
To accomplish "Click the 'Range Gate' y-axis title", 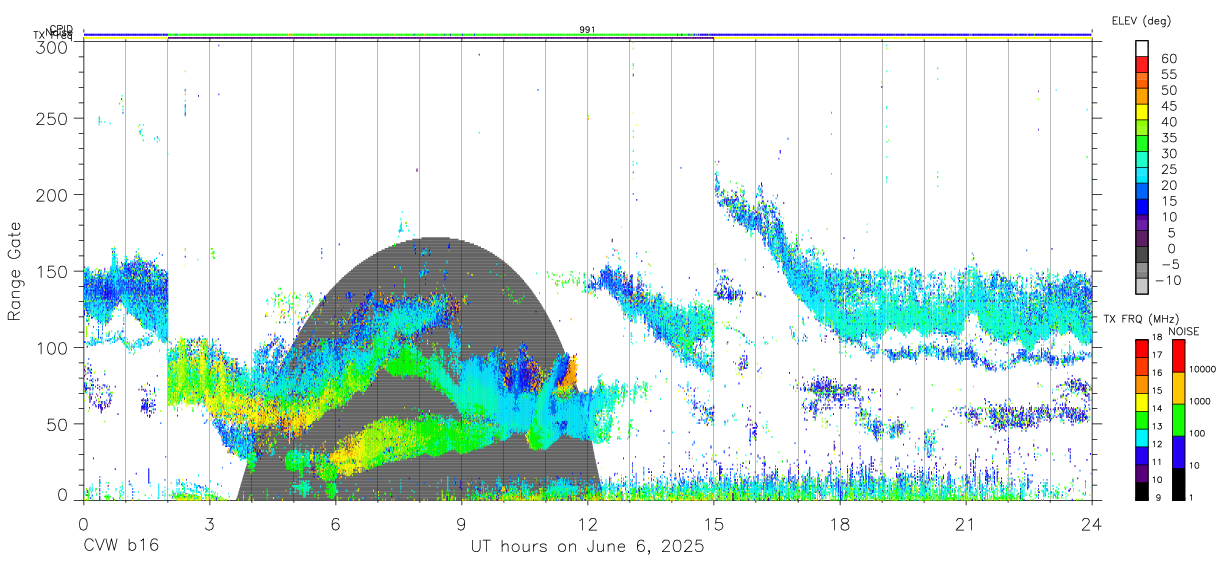I will 15,271.
